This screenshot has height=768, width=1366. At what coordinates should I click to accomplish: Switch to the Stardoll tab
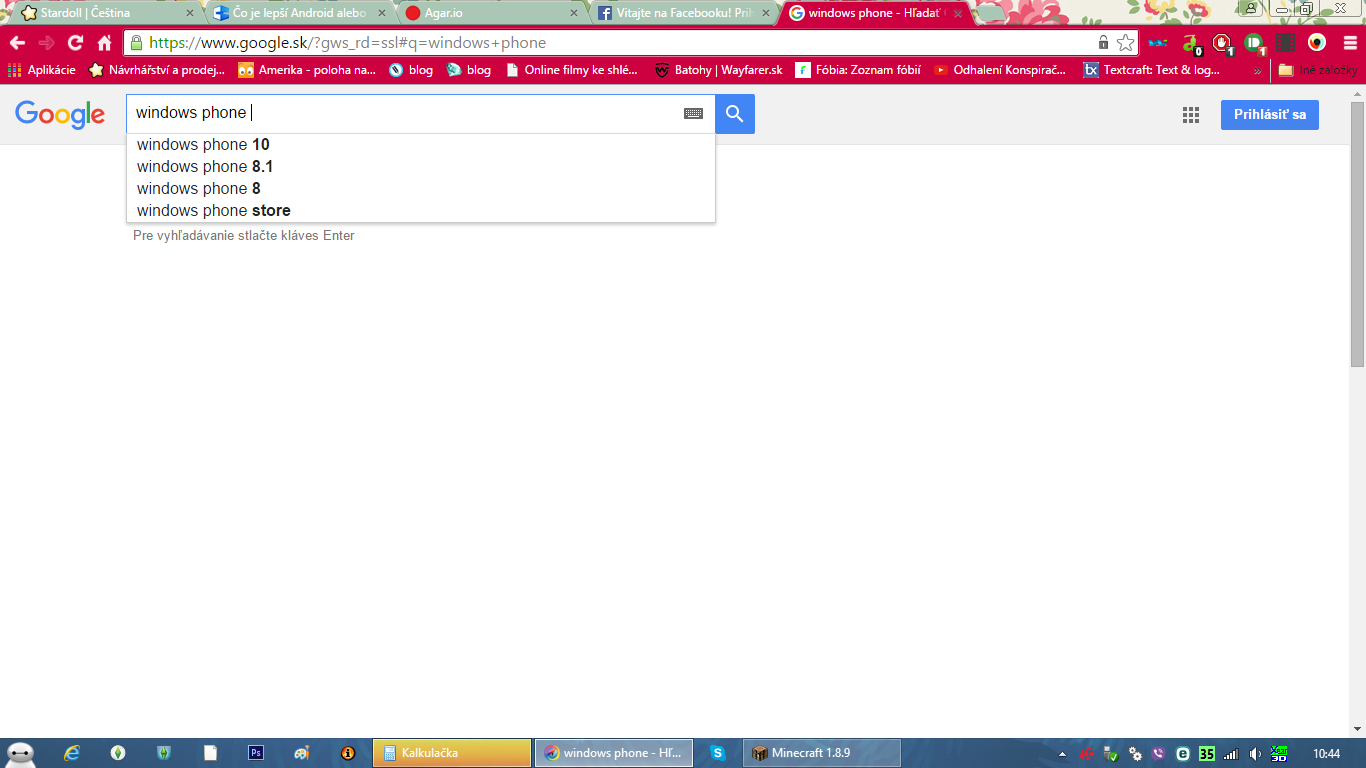pos(100,13)
